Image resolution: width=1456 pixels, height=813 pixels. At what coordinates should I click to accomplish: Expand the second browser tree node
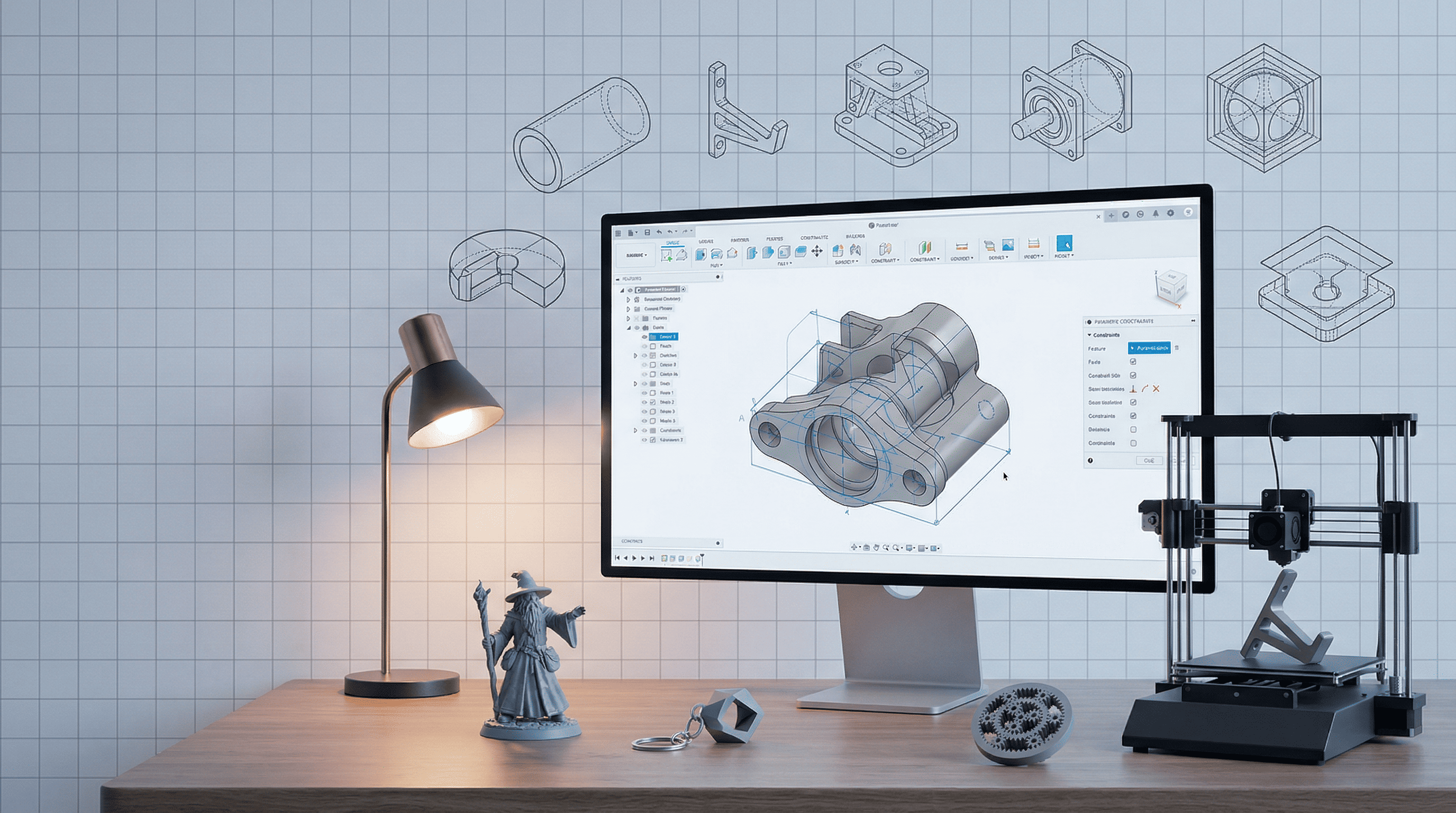pos(628,299)
